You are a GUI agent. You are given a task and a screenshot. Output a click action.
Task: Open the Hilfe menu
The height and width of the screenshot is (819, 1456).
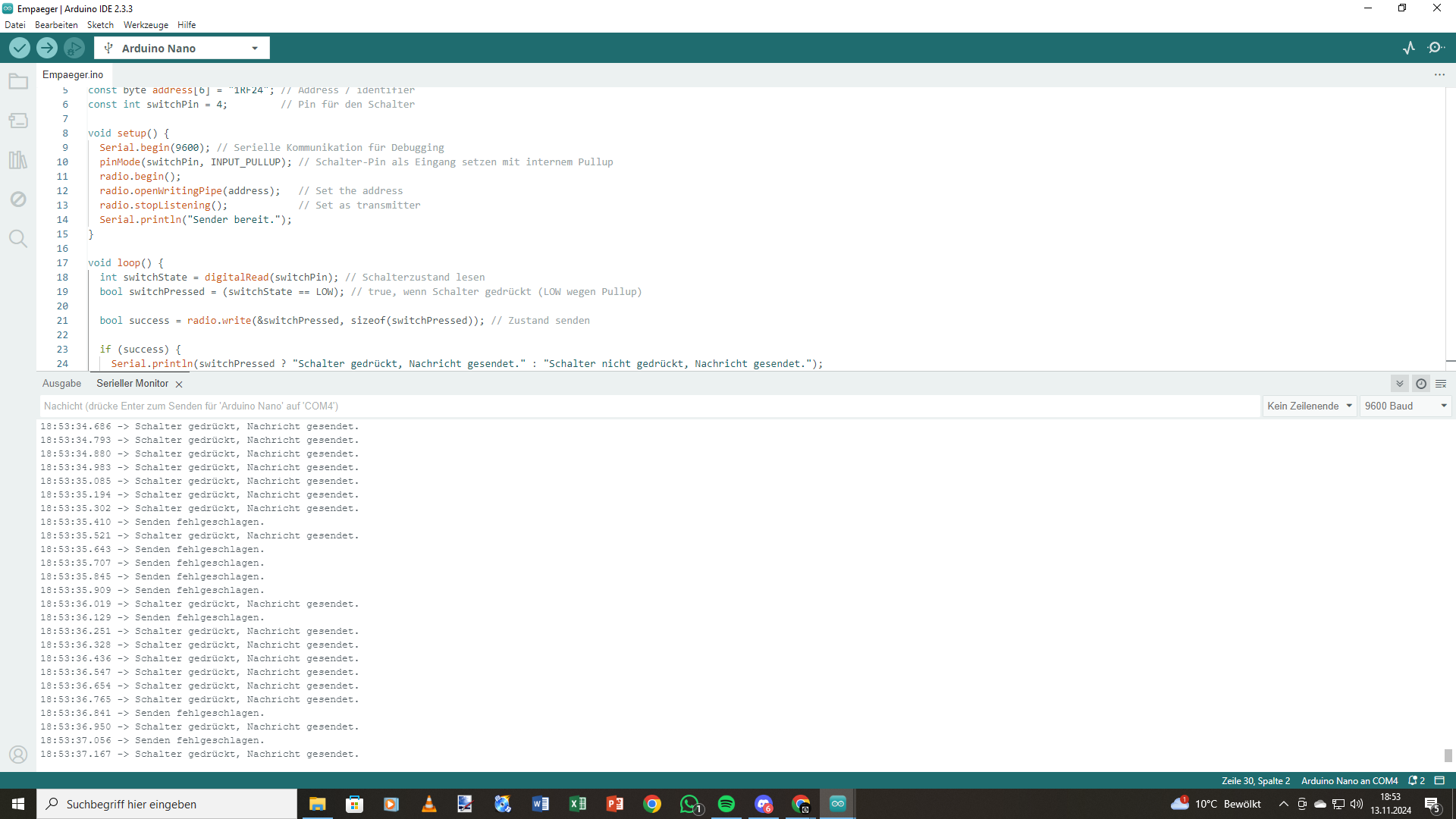[x=187, y=25]
